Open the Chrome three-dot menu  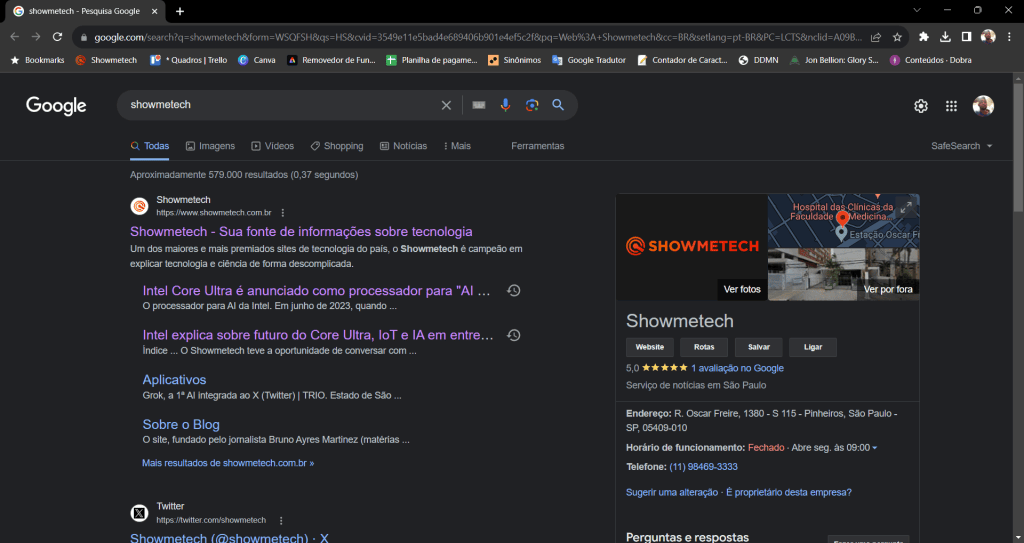tap(1010, 37)
